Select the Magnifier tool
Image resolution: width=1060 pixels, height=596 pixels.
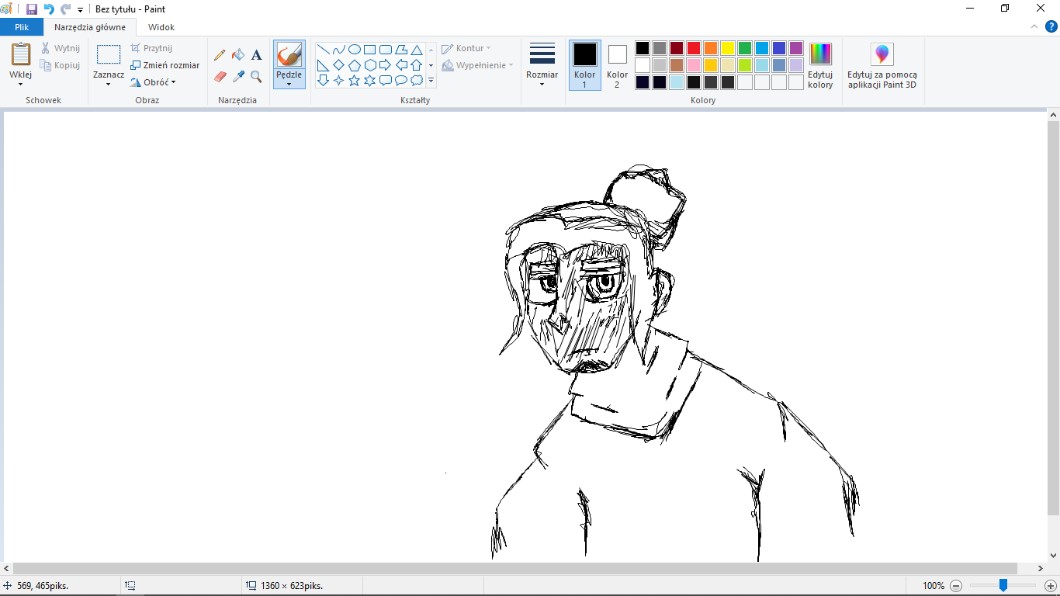pos(256,76)
